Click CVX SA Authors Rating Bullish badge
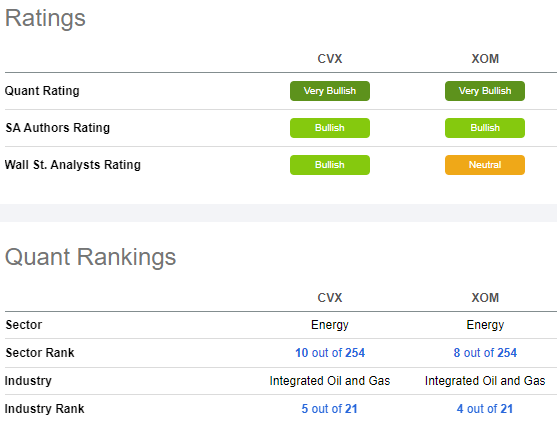The image size is (557, 439). point(330,128)
